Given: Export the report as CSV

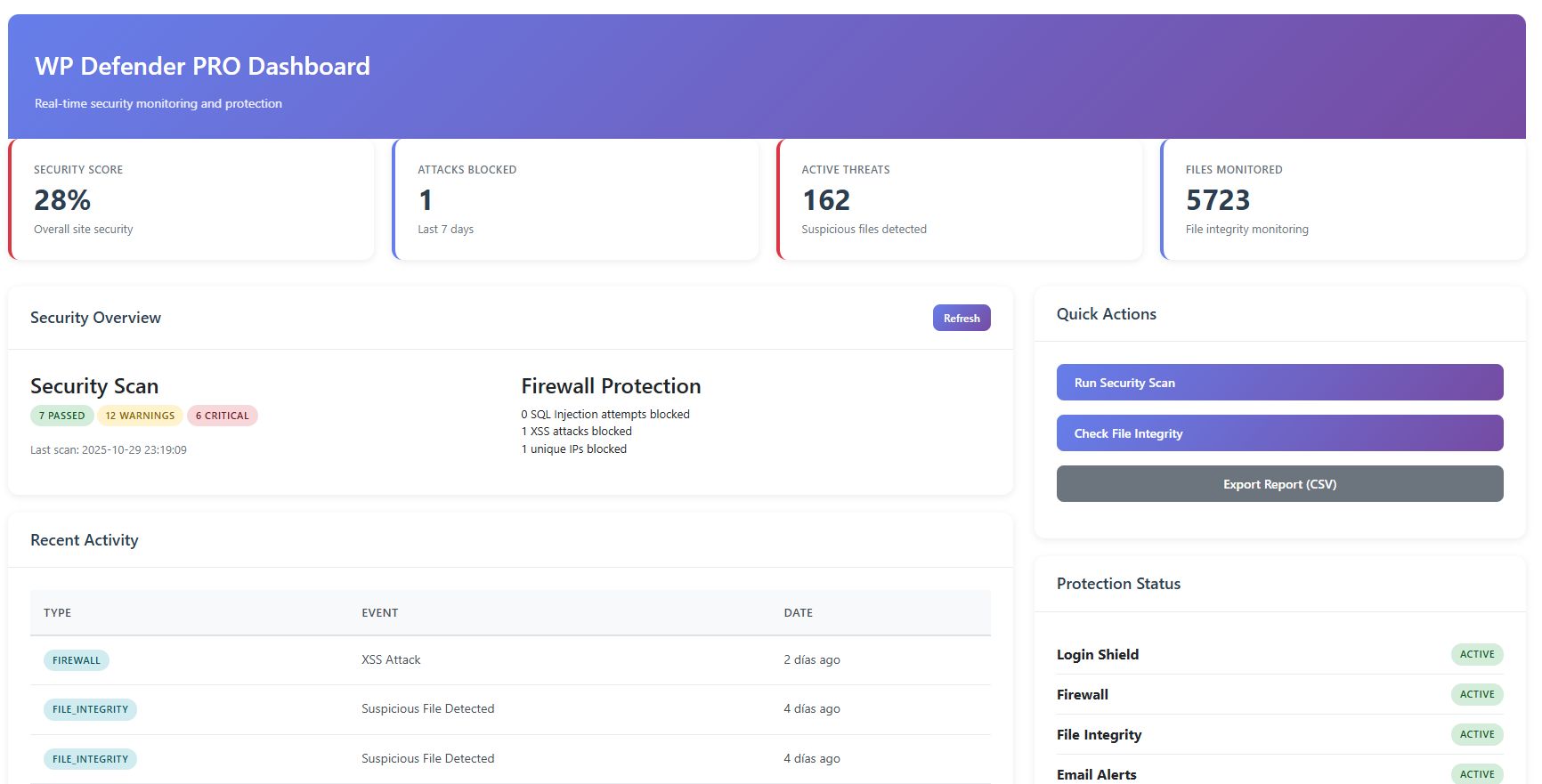Looking at the screenshot, I should [1279, 484].
